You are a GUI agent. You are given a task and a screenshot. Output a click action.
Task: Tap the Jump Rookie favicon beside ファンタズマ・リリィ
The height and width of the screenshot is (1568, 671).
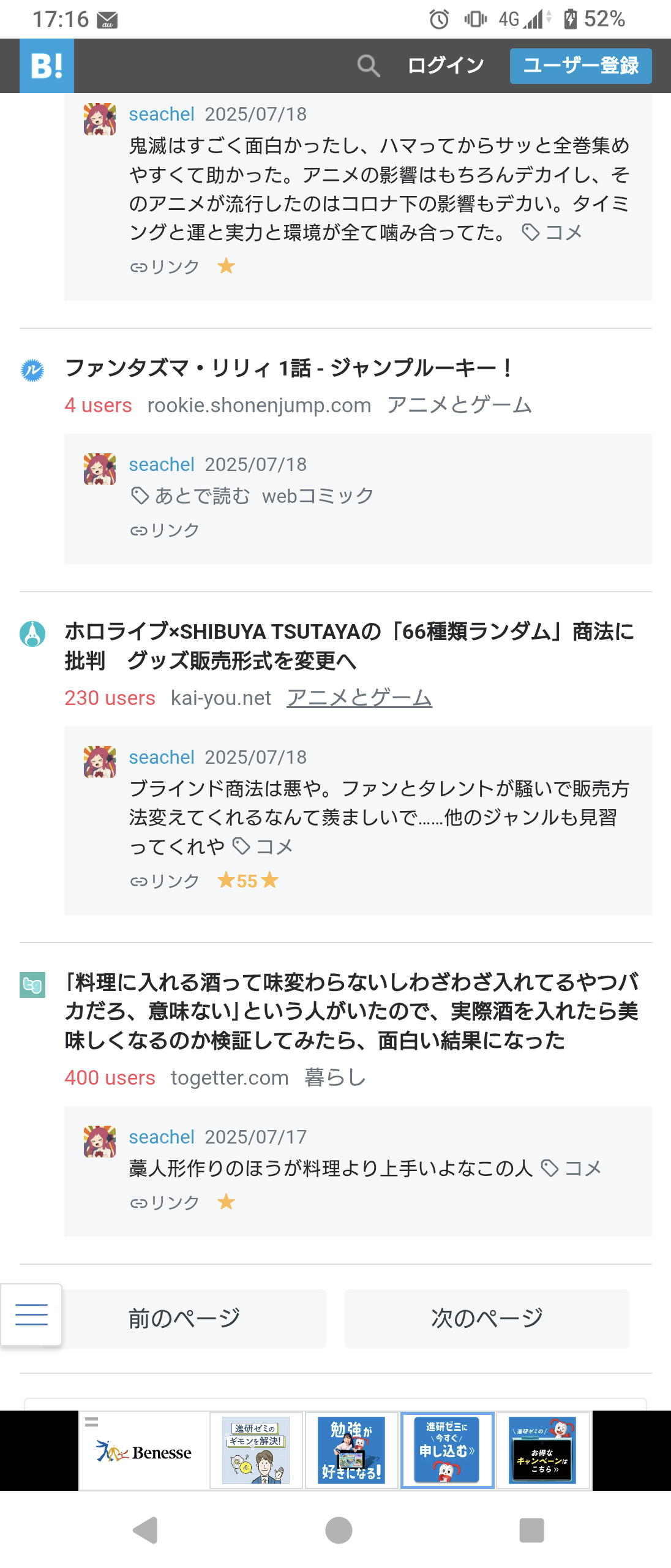(x=32, y=370)
